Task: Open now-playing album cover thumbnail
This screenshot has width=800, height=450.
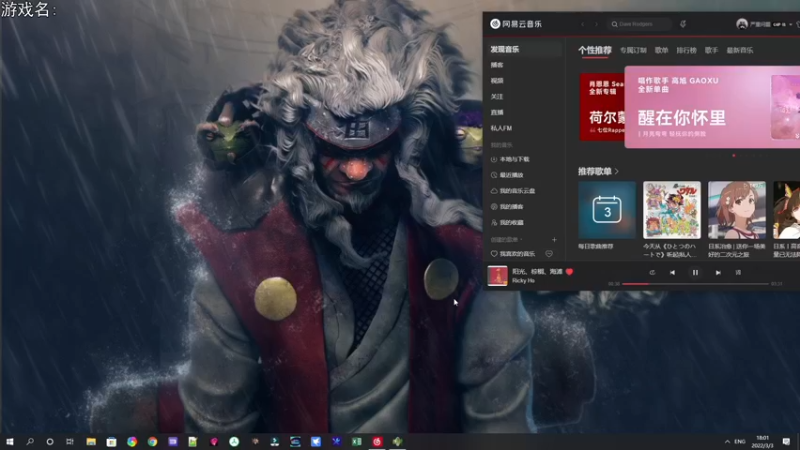Action: [497, 276]
